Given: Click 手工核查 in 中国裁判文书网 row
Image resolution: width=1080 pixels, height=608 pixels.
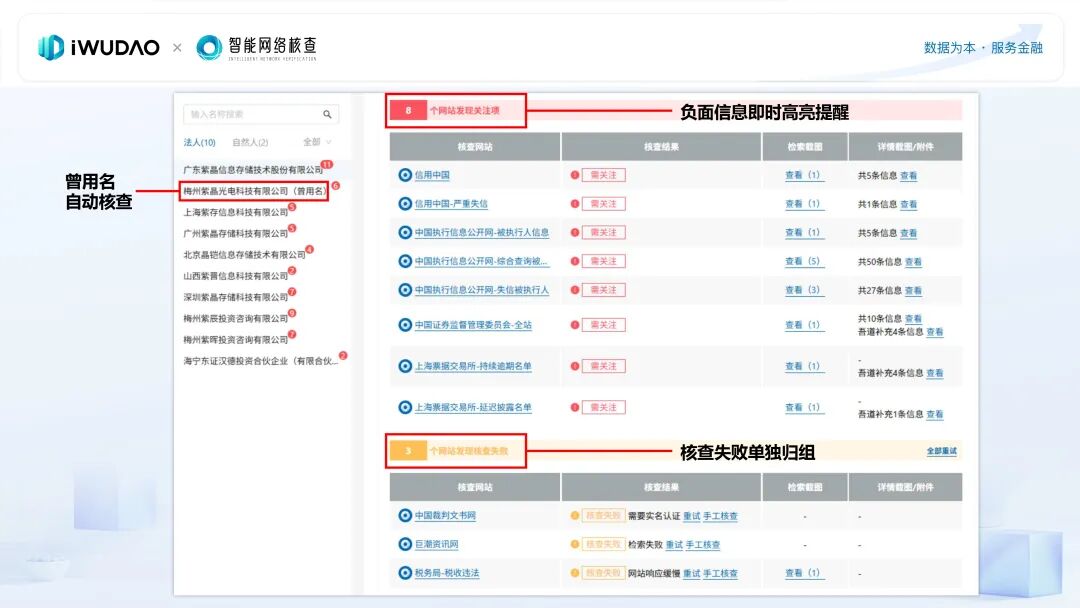Looking at the screenshot, I should (x=720, y=516).
